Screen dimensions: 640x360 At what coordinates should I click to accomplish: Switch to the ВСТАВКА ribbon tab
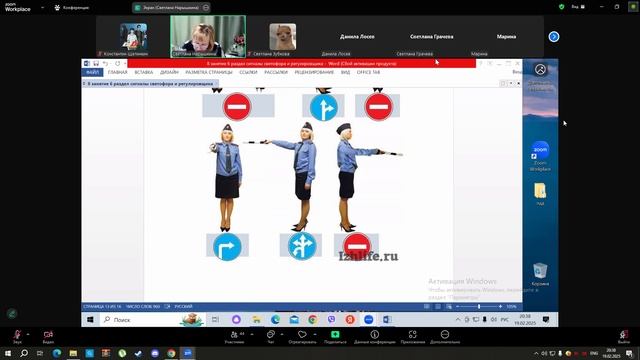pyautogui.click(x=144, y=72)
